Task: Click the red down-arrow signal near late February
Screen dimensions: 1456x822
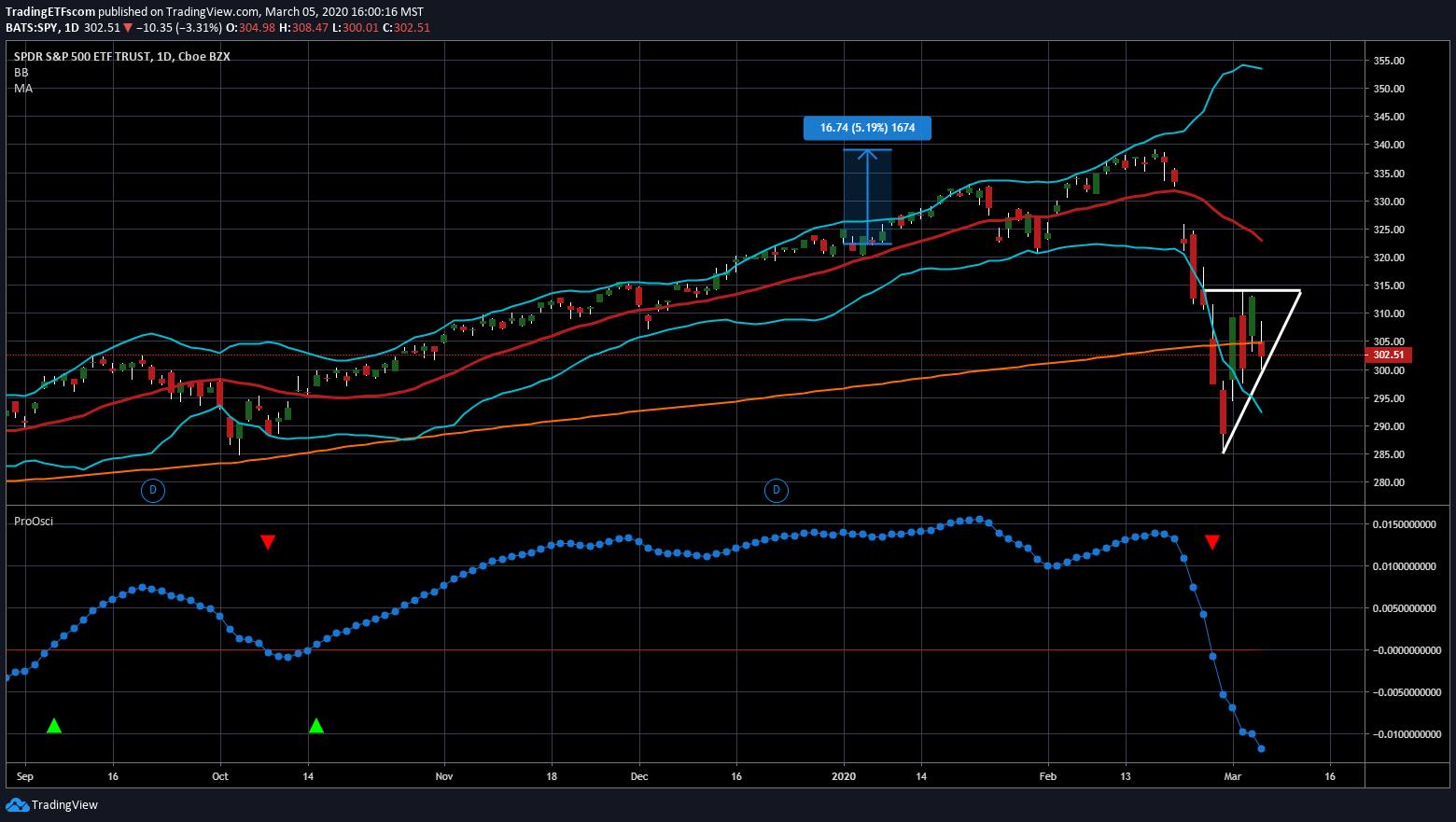Action: [1212, 542]
